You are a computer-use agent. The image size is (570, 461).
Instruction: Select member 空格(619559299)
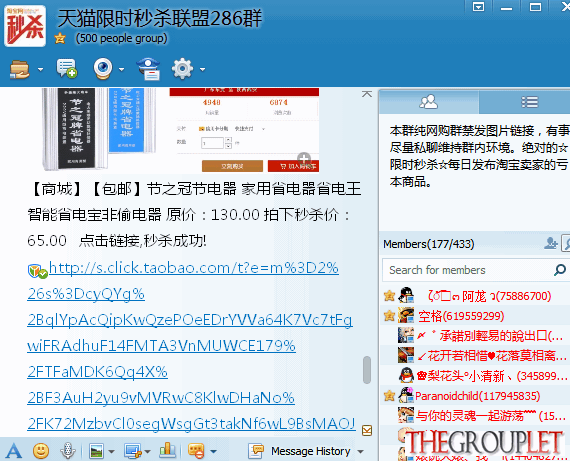pyautogui.click(x=475, y=316)
